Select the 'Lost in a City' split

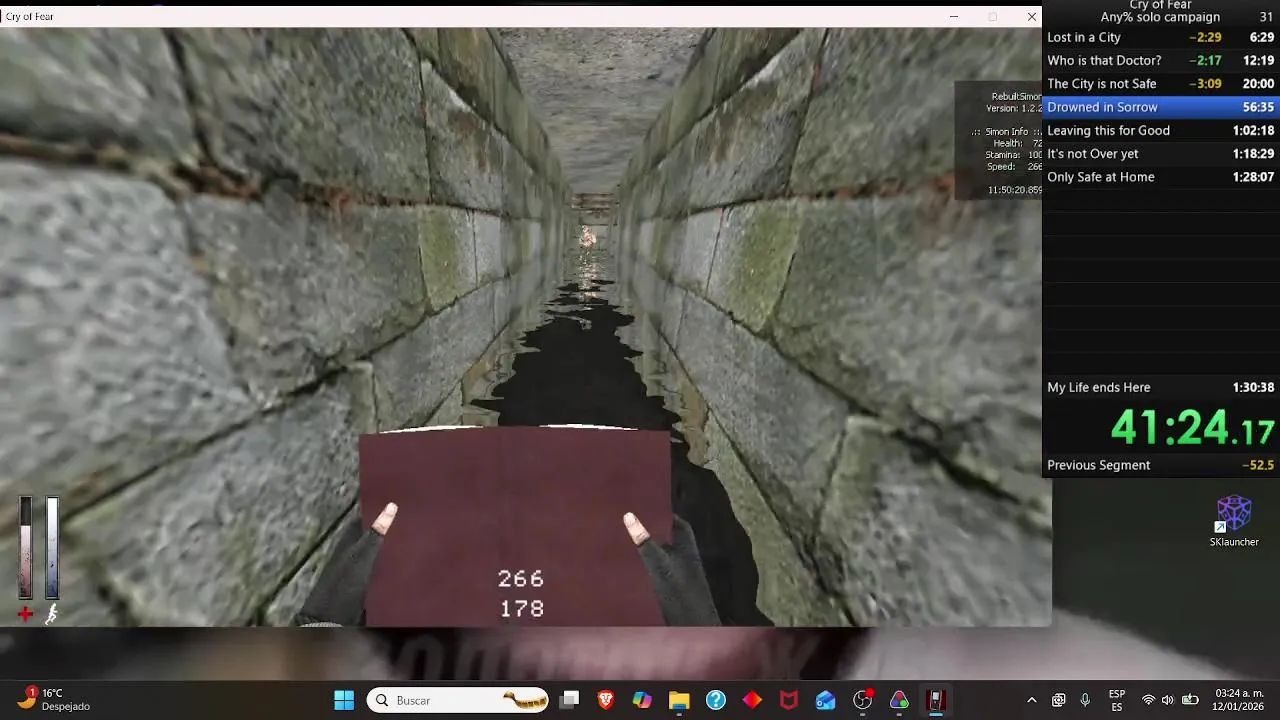pos(1161,37)
